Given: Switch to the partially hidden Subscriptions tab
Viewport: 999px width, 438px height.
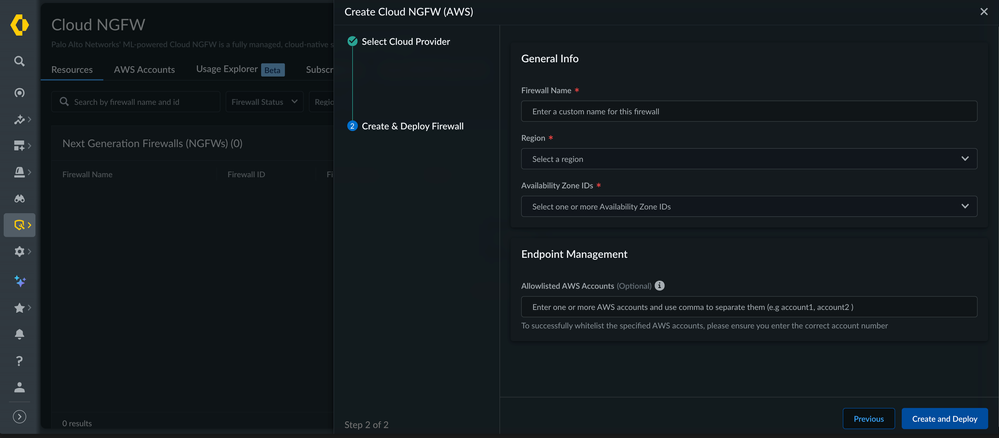Looking at the screenshot, I should (x=320, y=69).
